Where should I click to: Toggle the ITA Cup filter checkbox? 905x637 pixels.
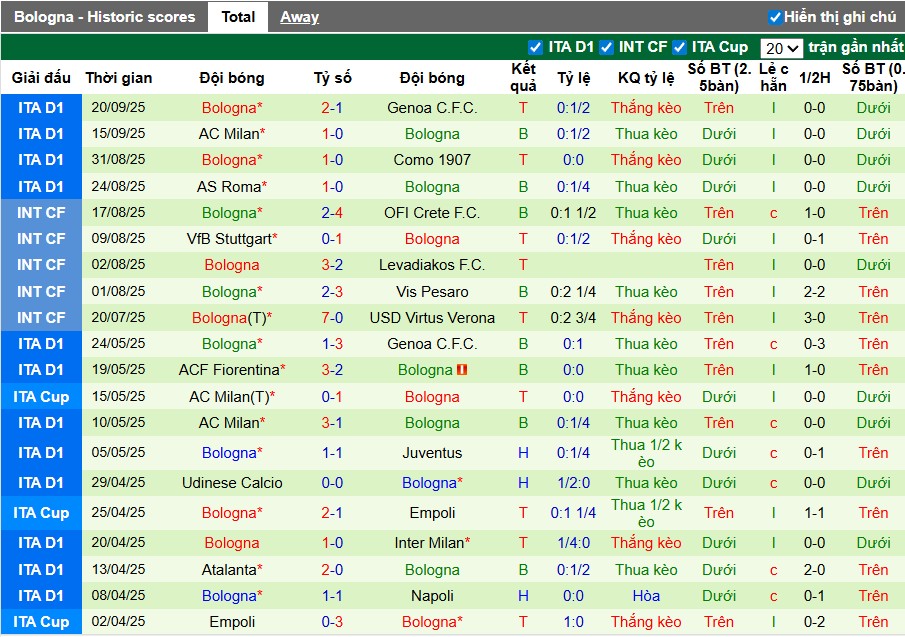680,47
